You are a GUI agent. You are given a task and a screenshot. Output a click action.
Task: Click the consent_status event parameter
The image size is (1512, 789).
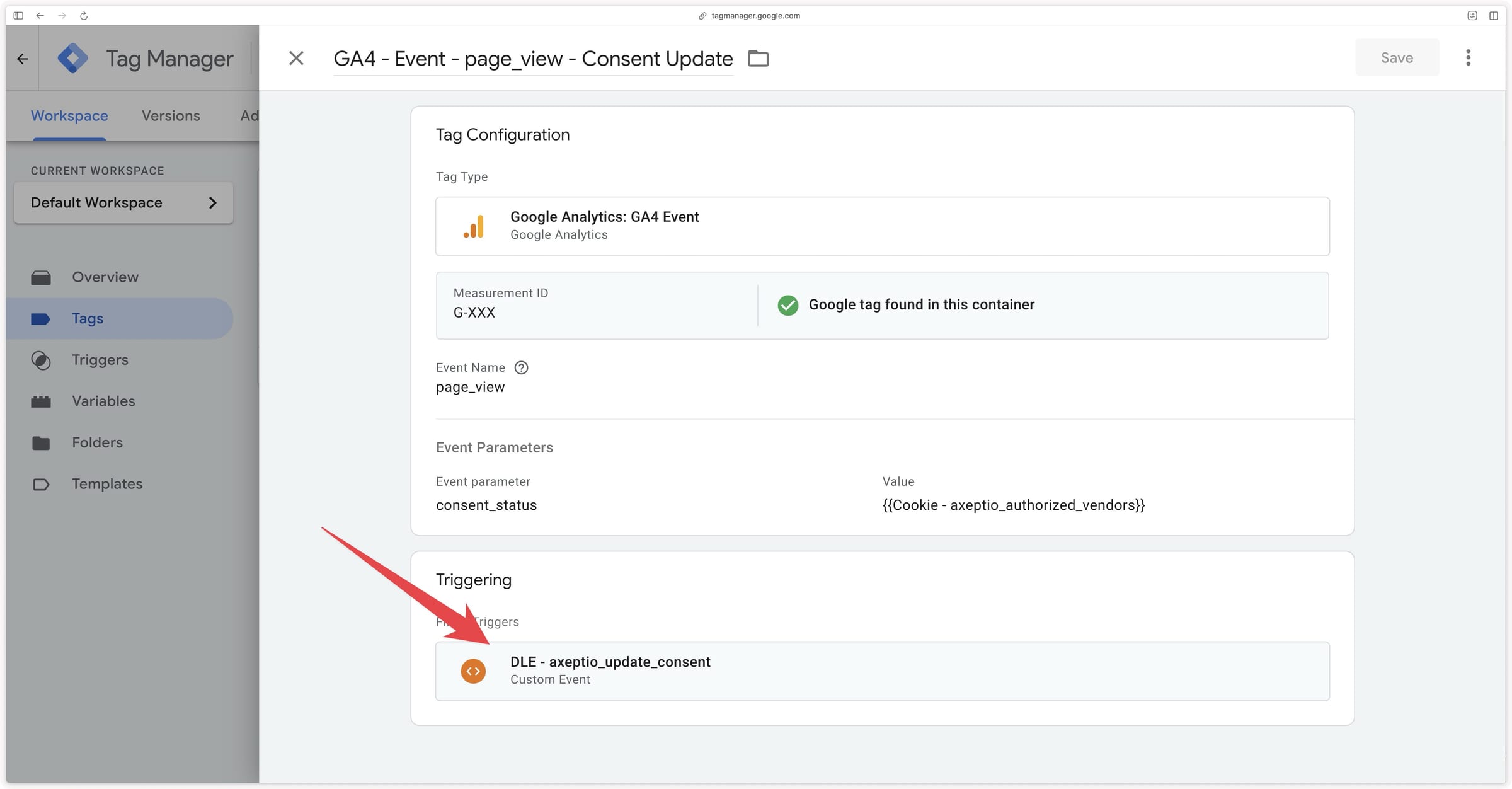tap(486, 505)
